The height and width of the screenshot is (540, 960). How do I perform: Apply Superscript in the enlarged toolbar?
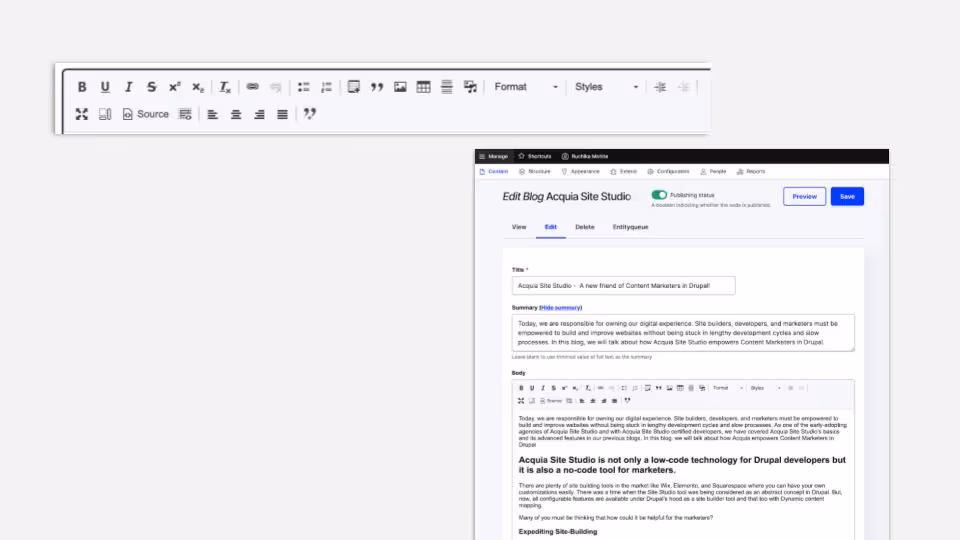click(174, 87)
